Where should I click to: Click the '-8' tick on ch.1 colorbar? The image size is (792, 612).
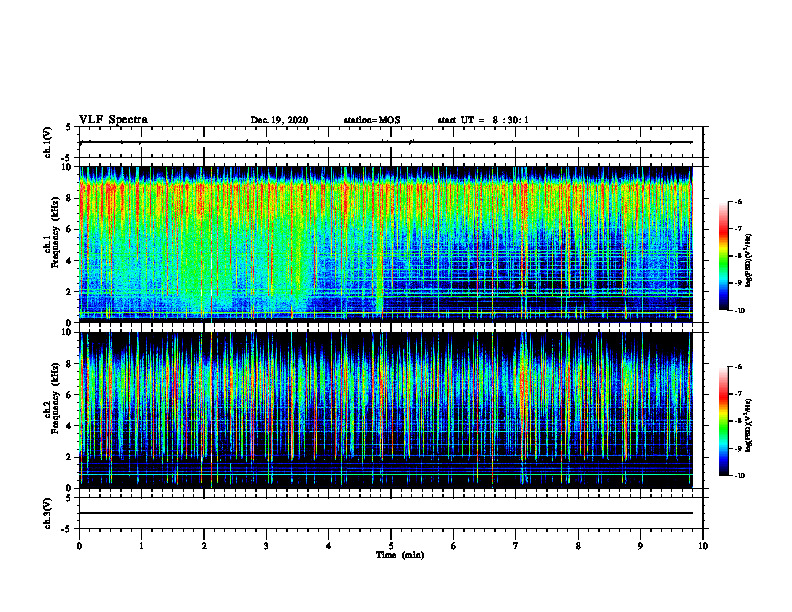point(739,256)
